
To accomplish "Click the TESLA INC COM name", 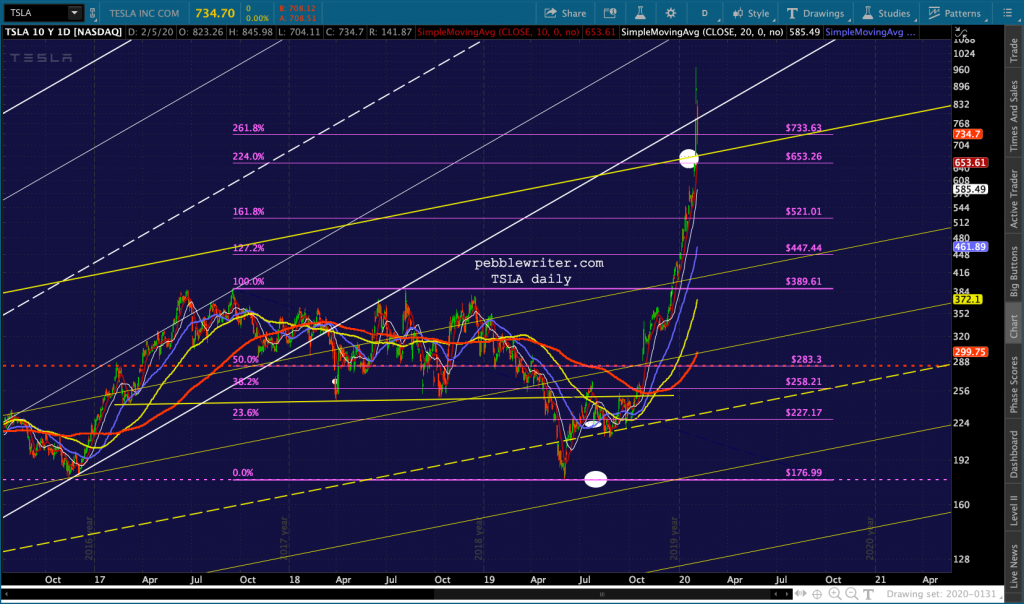I will tap(144, 13).
